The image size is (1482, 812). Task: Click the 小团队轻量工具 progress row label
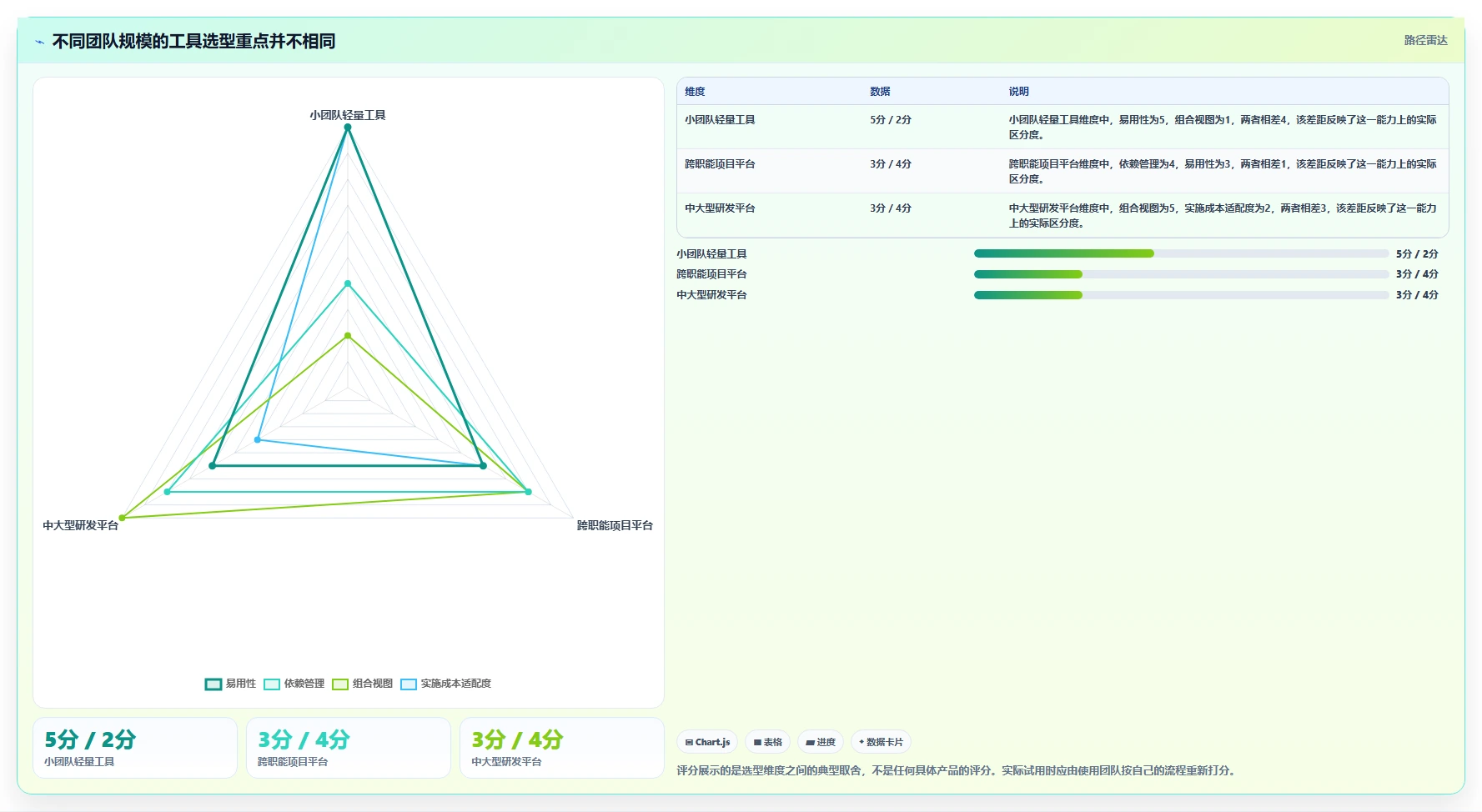click(x=711, y=253)
